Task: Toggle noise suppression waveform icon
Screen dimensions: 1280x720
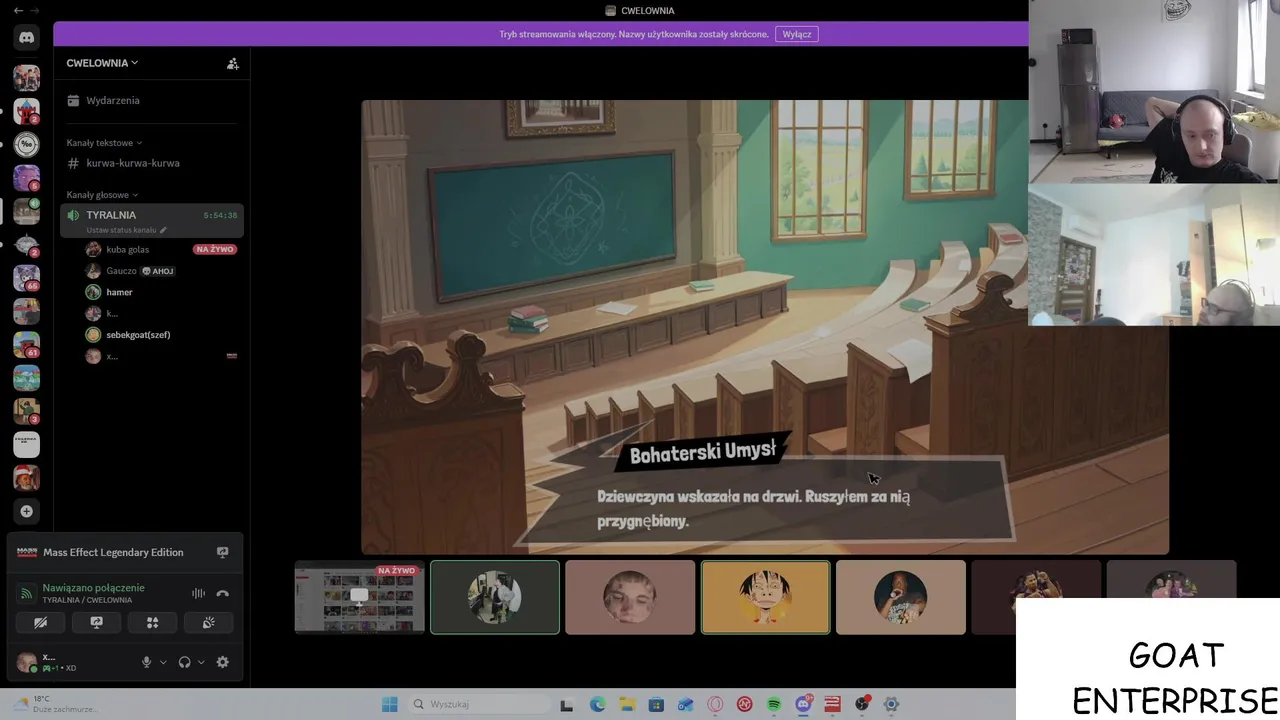Action: 198,594
